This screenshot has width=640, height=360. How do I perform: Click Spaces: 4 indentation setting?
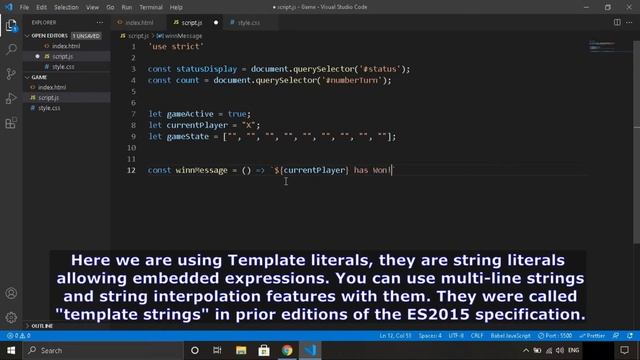click(x=430, y=336)
